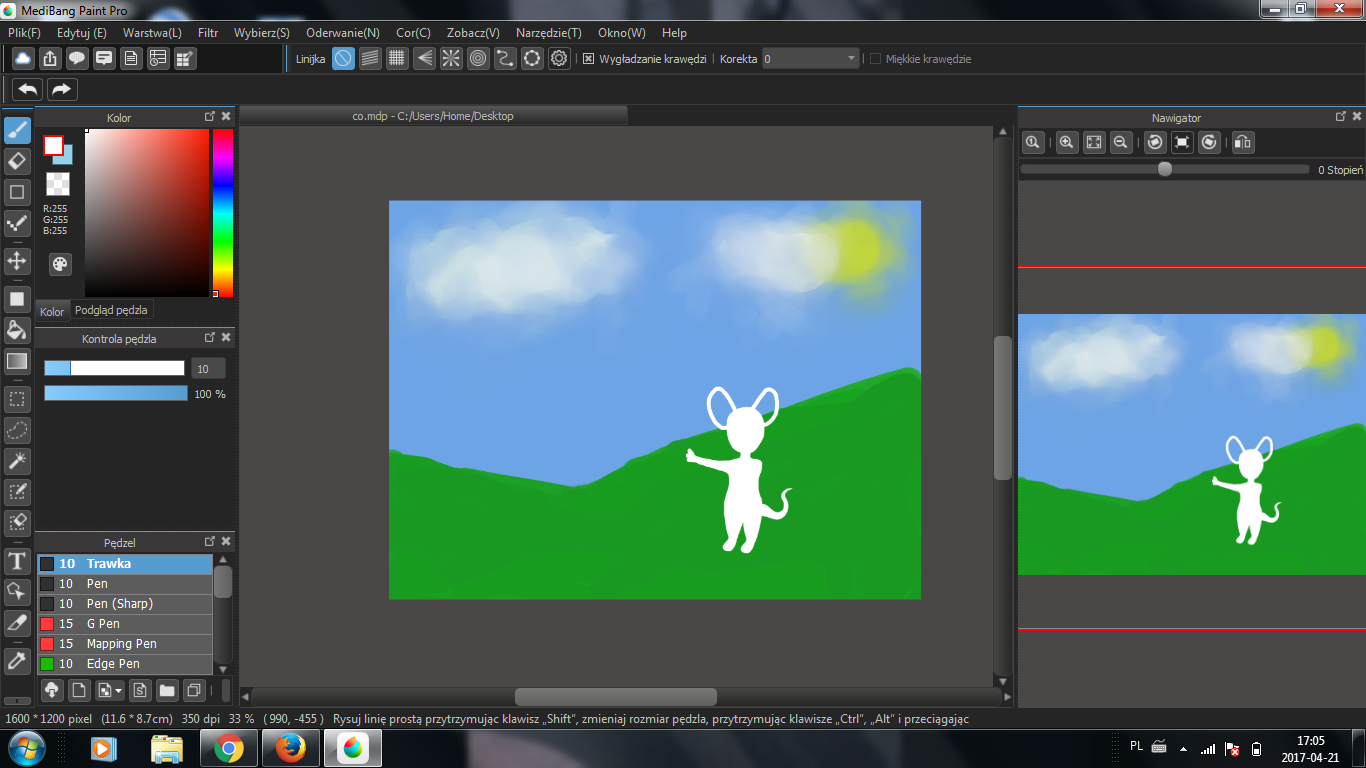Open the Warstwa(L) menu
This screenshot has height=768, width=1366.
152,33
